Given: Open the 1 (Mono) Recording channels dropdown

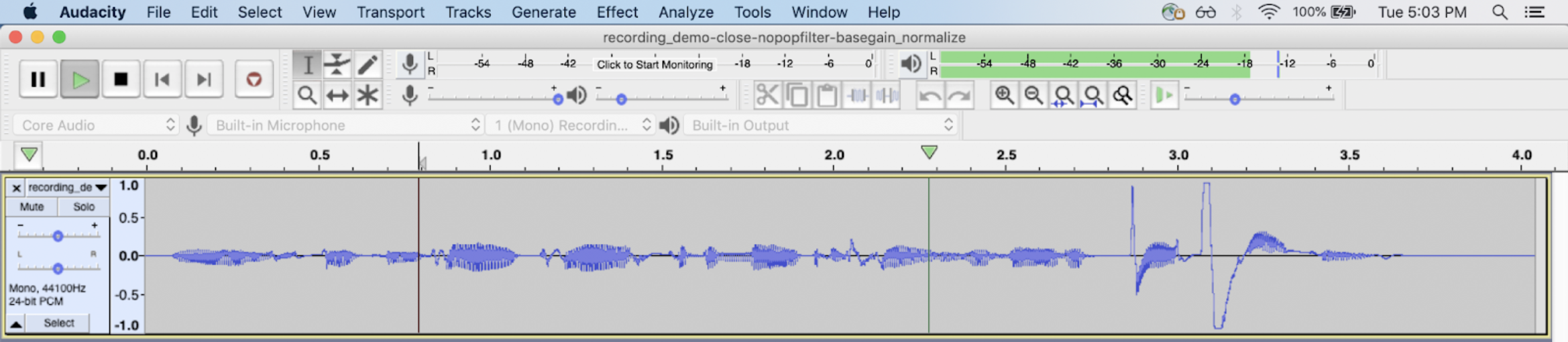Looking at the screenshot, I should point(571,125).
